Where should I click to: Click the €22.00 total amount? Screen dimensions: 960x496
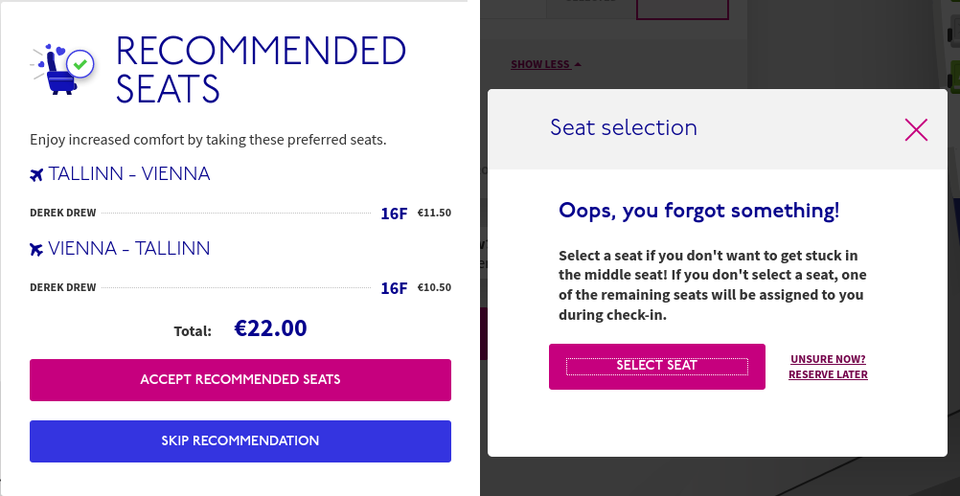tap(270, 328)
